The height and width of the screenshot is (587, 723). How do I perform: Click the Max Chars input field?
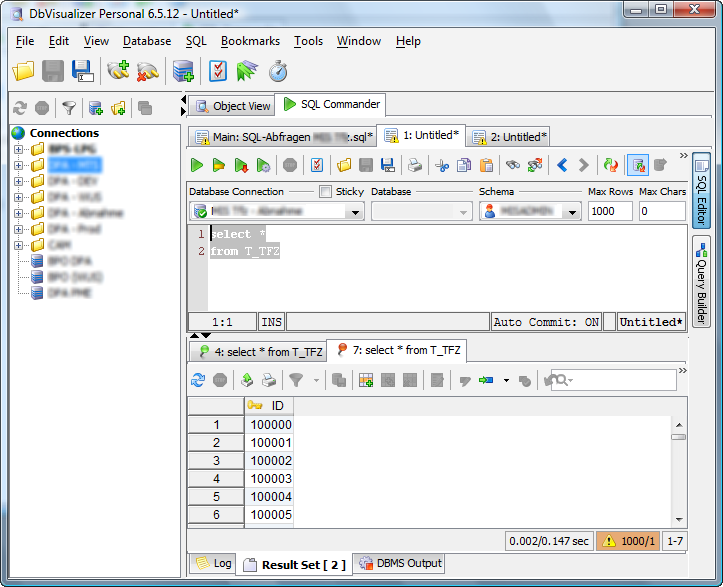(x=662, y=211)
